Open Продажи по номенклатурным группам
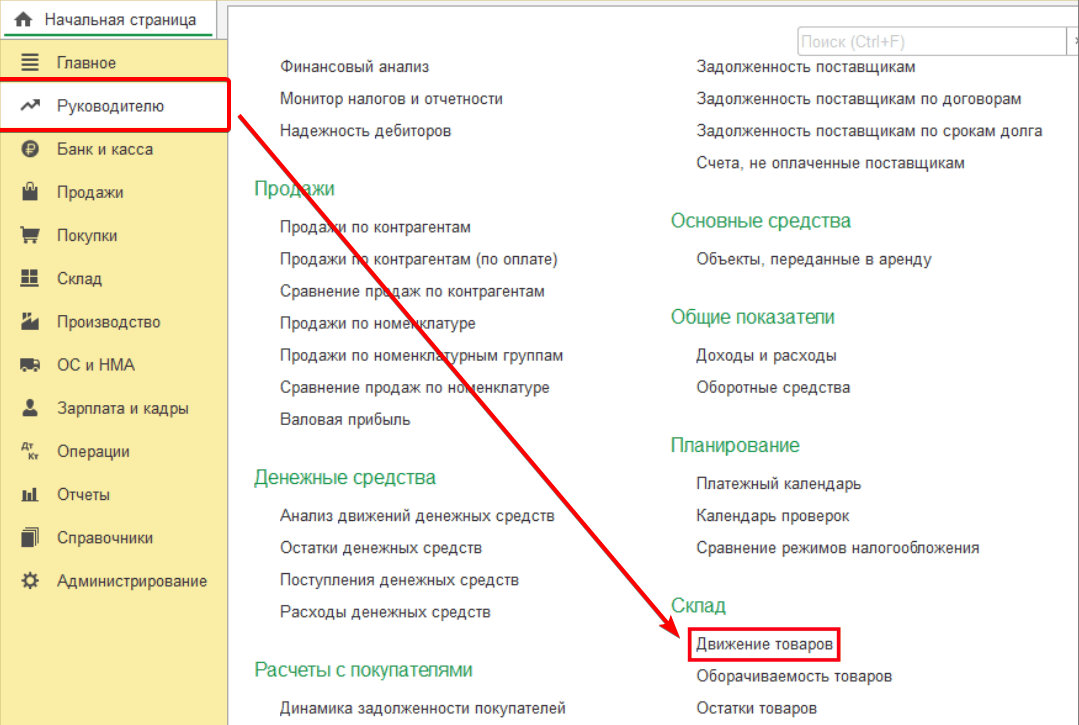1079x725 pixels. coord(421,355)
